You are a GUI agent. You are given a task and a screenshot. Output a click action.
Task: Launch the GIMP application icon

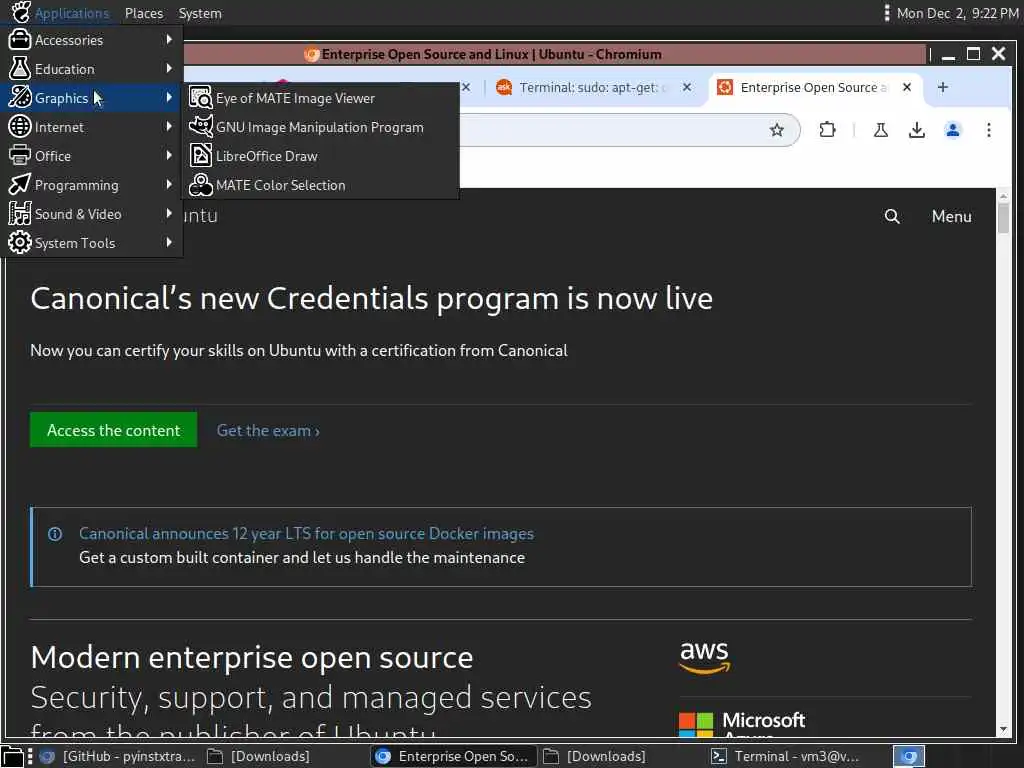point(200,127)
